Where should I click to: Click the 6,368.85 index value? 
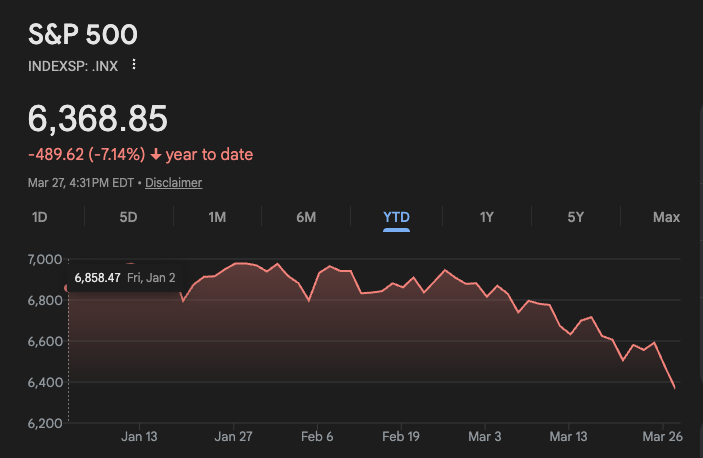(97, 119)
